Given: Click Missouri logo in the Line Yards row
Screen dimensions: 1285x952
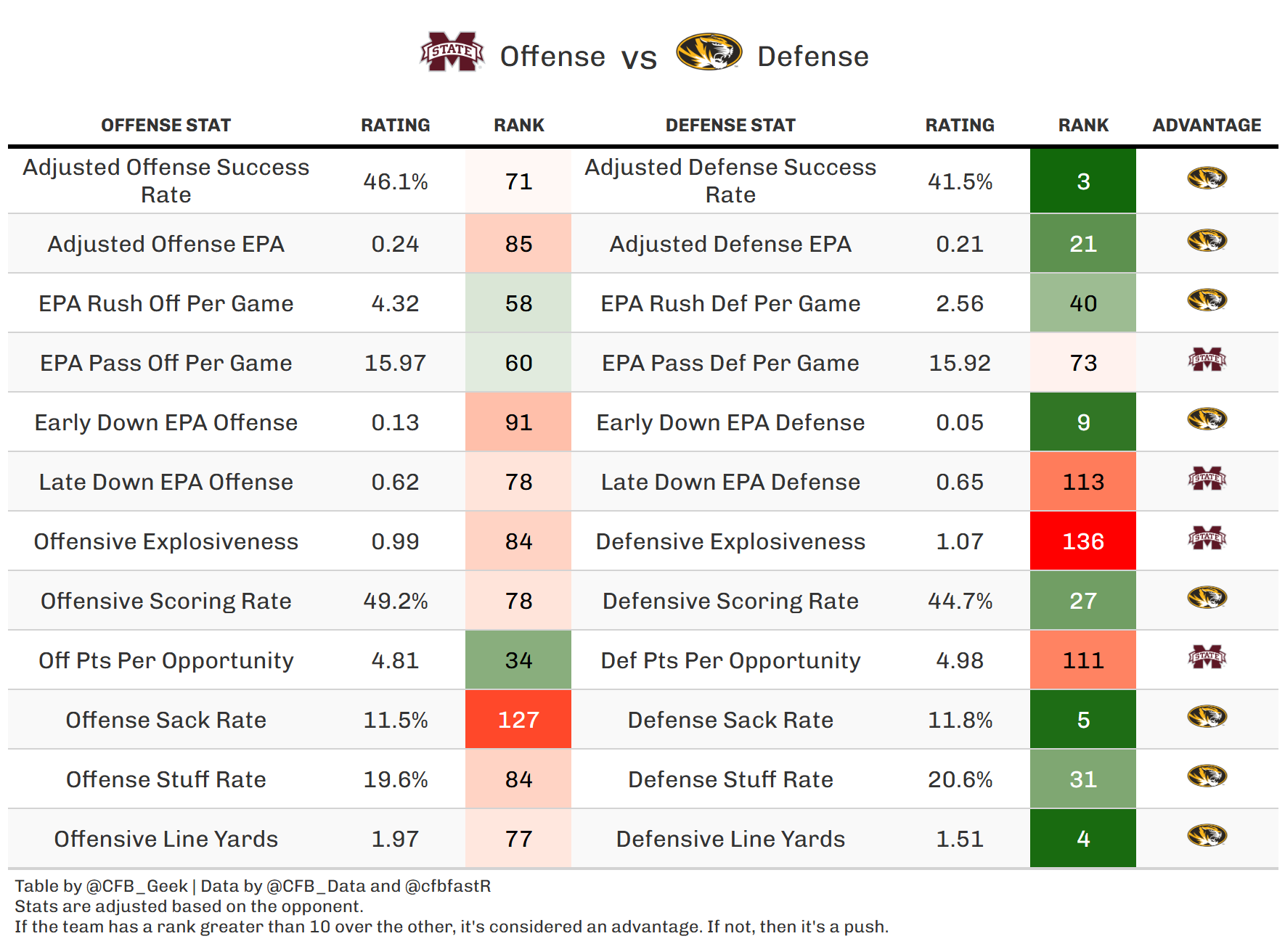Looking at the screenshot, I should (1207, 836).
